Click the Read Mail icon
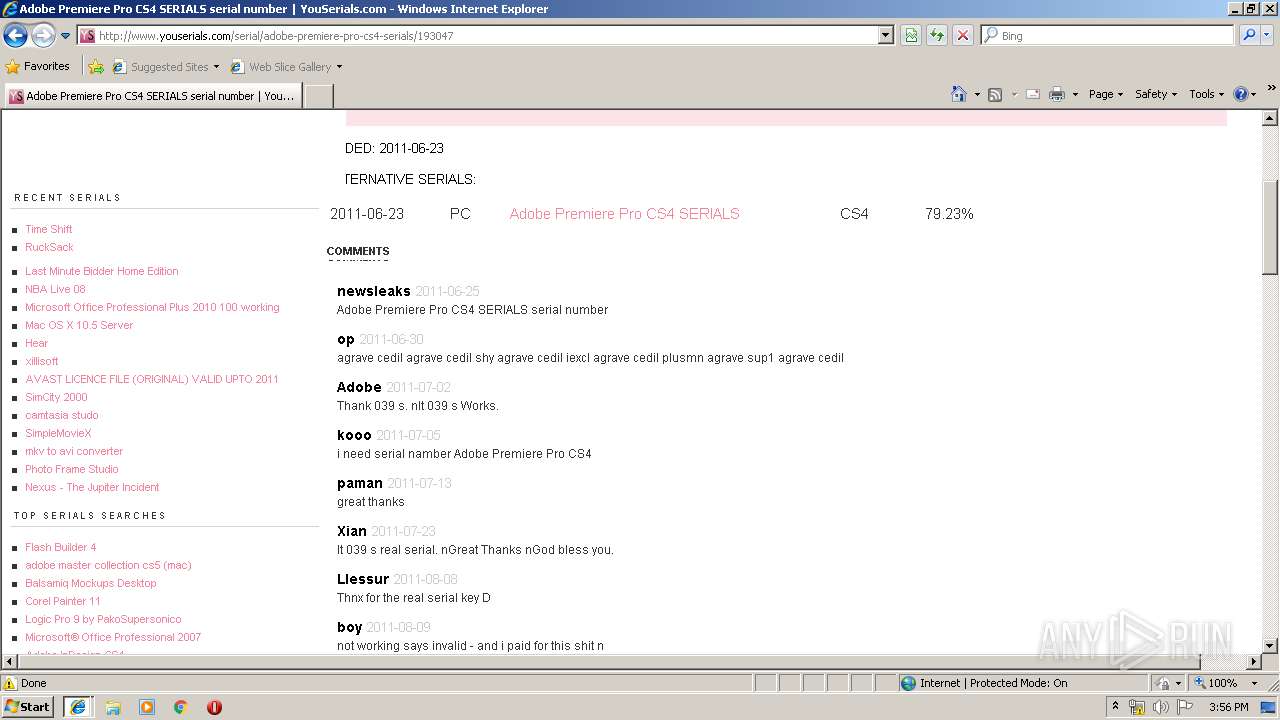The width and height of the screenshot is (1280, 720). 1033,94
